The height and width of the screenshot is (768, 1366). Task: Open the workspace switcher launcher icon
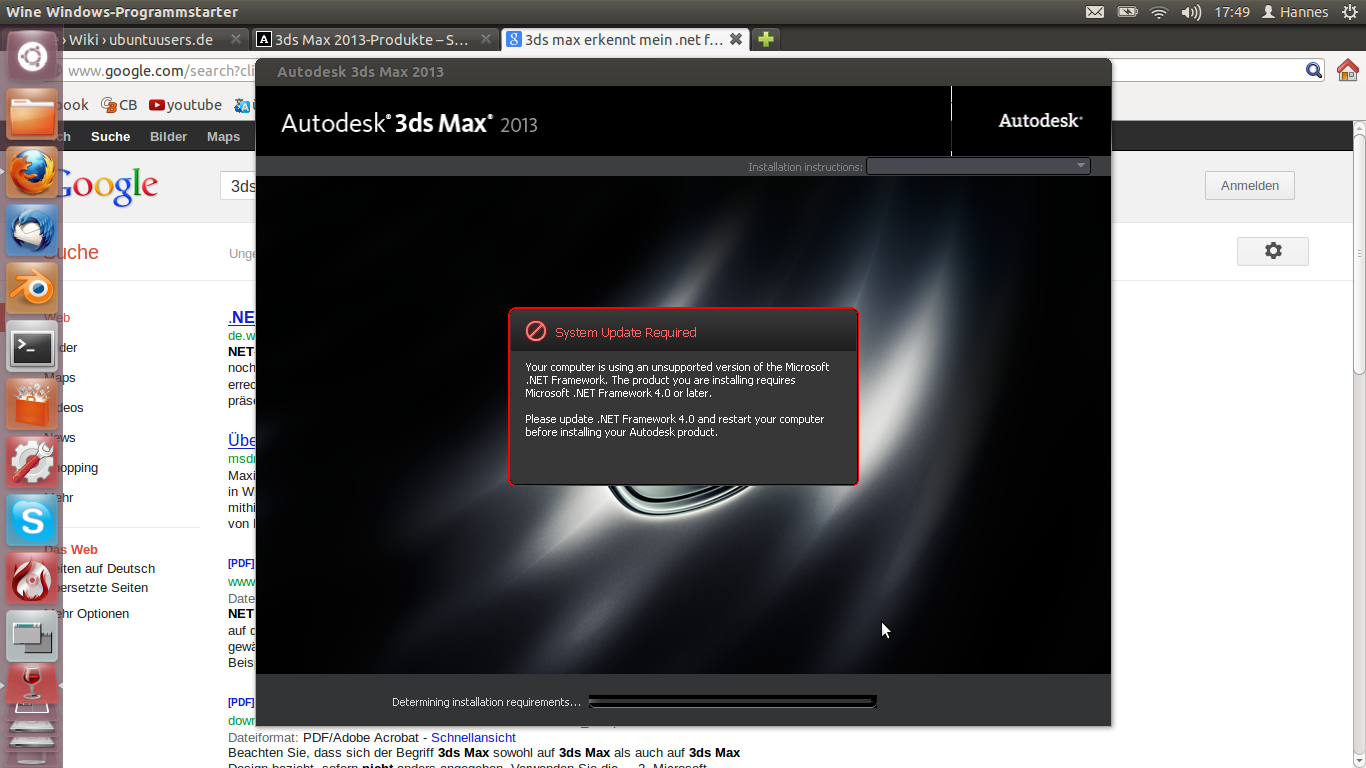click(32, 636)
